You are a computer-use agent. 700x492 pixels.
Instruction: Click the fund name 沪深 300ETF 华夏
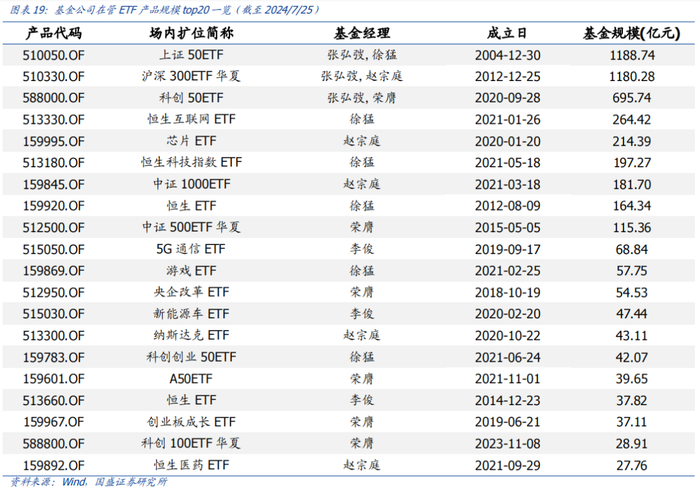192,76
